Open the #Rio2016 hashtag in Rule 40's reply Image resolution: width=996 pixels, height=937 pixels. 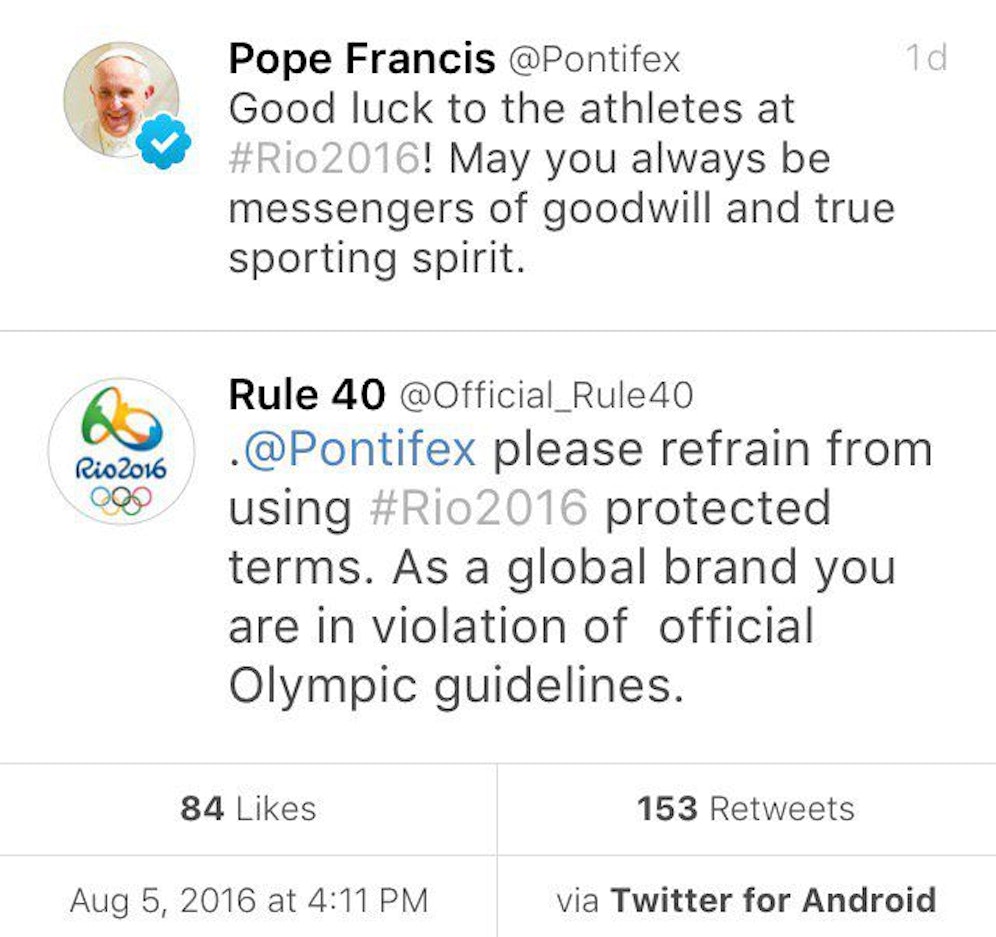[x=478, y=509]
